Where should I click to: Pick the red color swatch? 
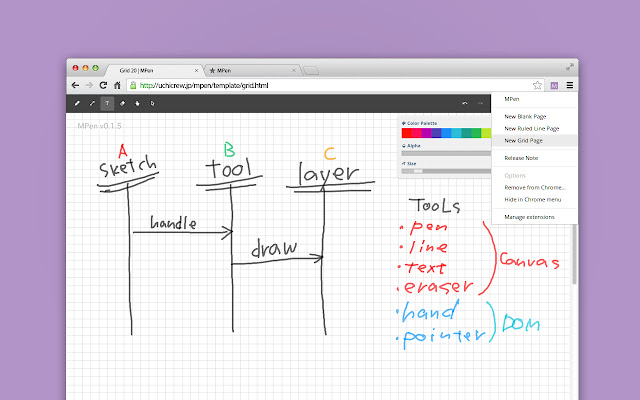(x=406, y=132)
